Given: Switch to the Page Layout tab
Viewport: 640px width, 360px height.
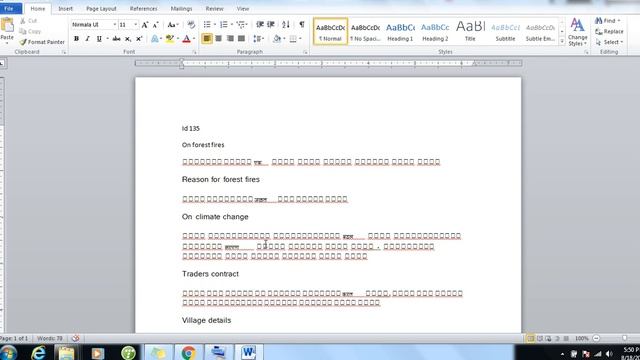Looking at the screenshot, I should [x=101, y=9].
